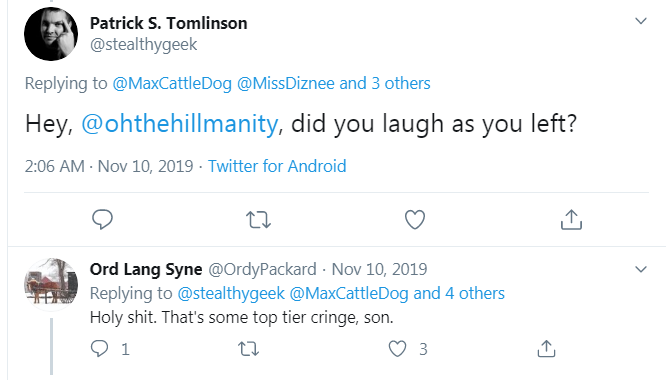Retweet Patrick S. Tomlinson's tweet
This screenshot has height=380, width=666.
258,220
